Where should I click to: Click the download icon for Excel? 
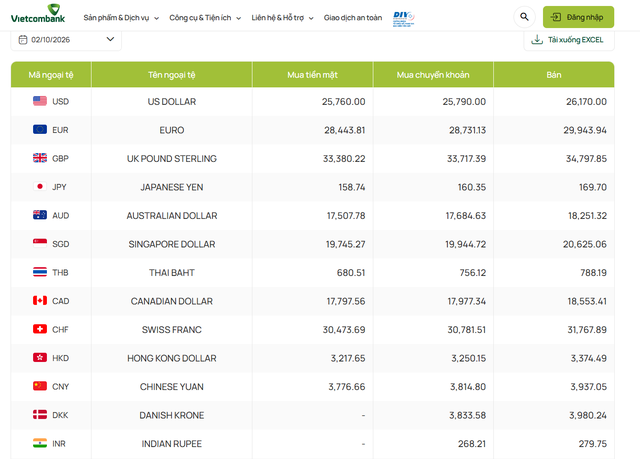537,40
